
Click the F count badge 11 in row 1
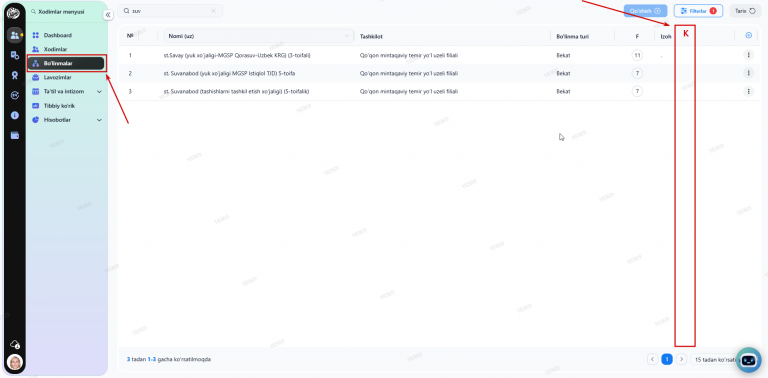pyautogui.click(x=637, y=55)
